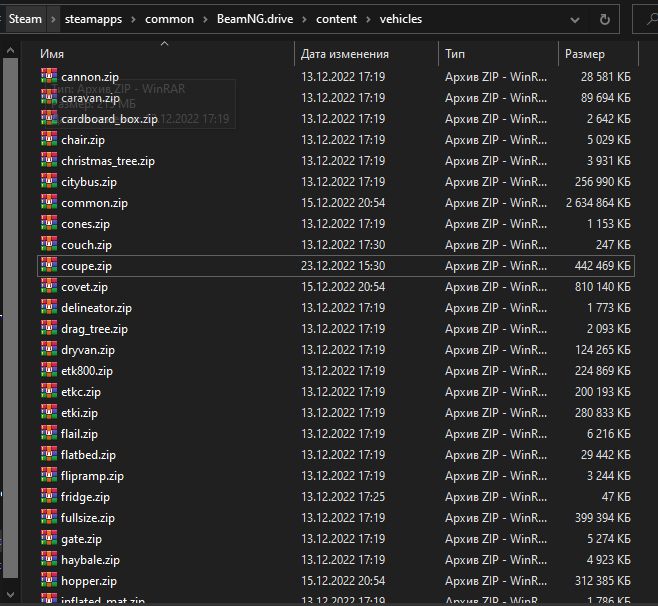This screenshot has width=658, height=606.
Task: Click the archive icon of etki.zip
Action: 49,412
